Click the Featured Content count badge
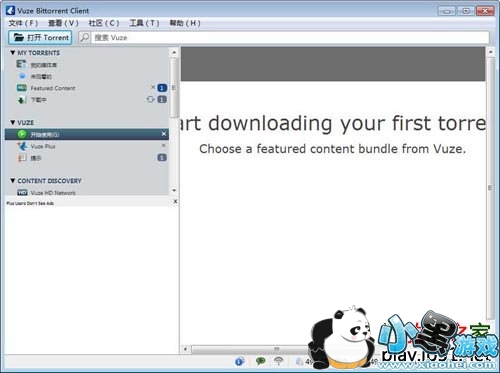Screen dimensions: 500x373 click(162, 88)
